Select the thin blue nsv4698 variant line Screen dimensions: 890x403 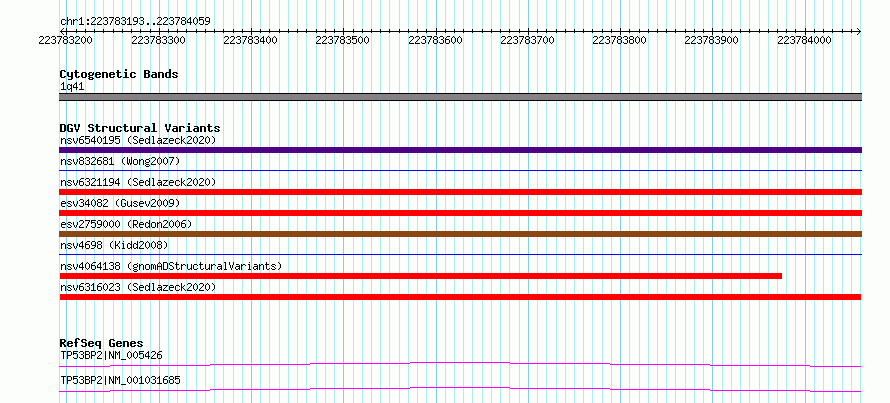[460, 254]
